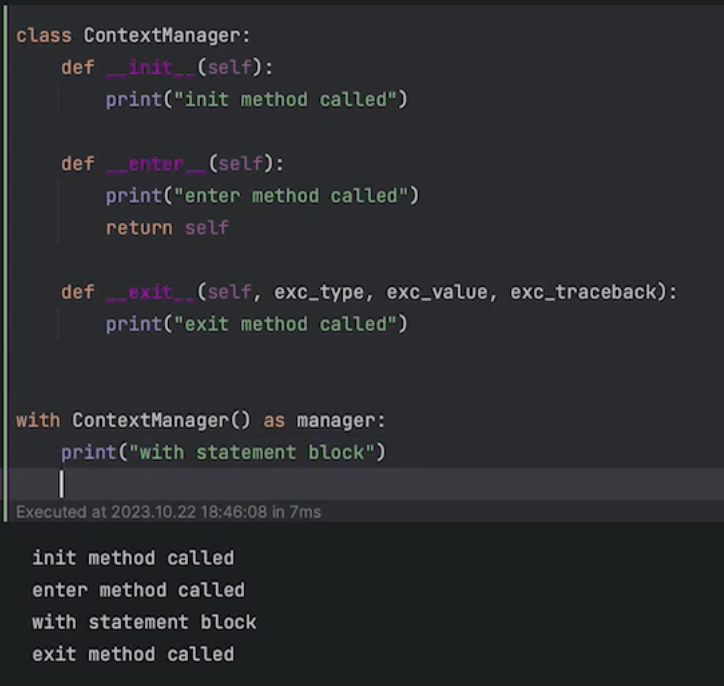Click the Executed at timestamp label
The image size is (724, 686).
click(x=168, y=511)
